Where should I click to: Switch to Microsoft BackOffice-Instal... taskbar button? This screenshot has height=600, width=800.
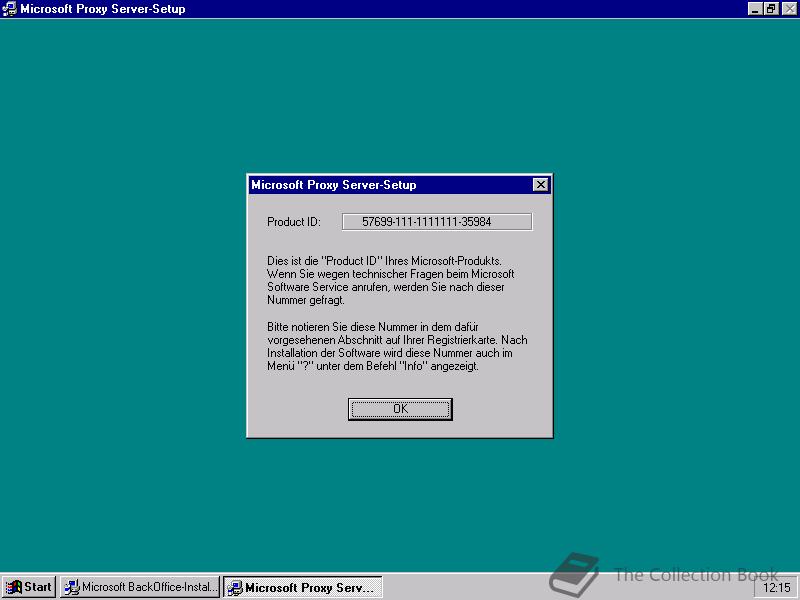(140, 587)
